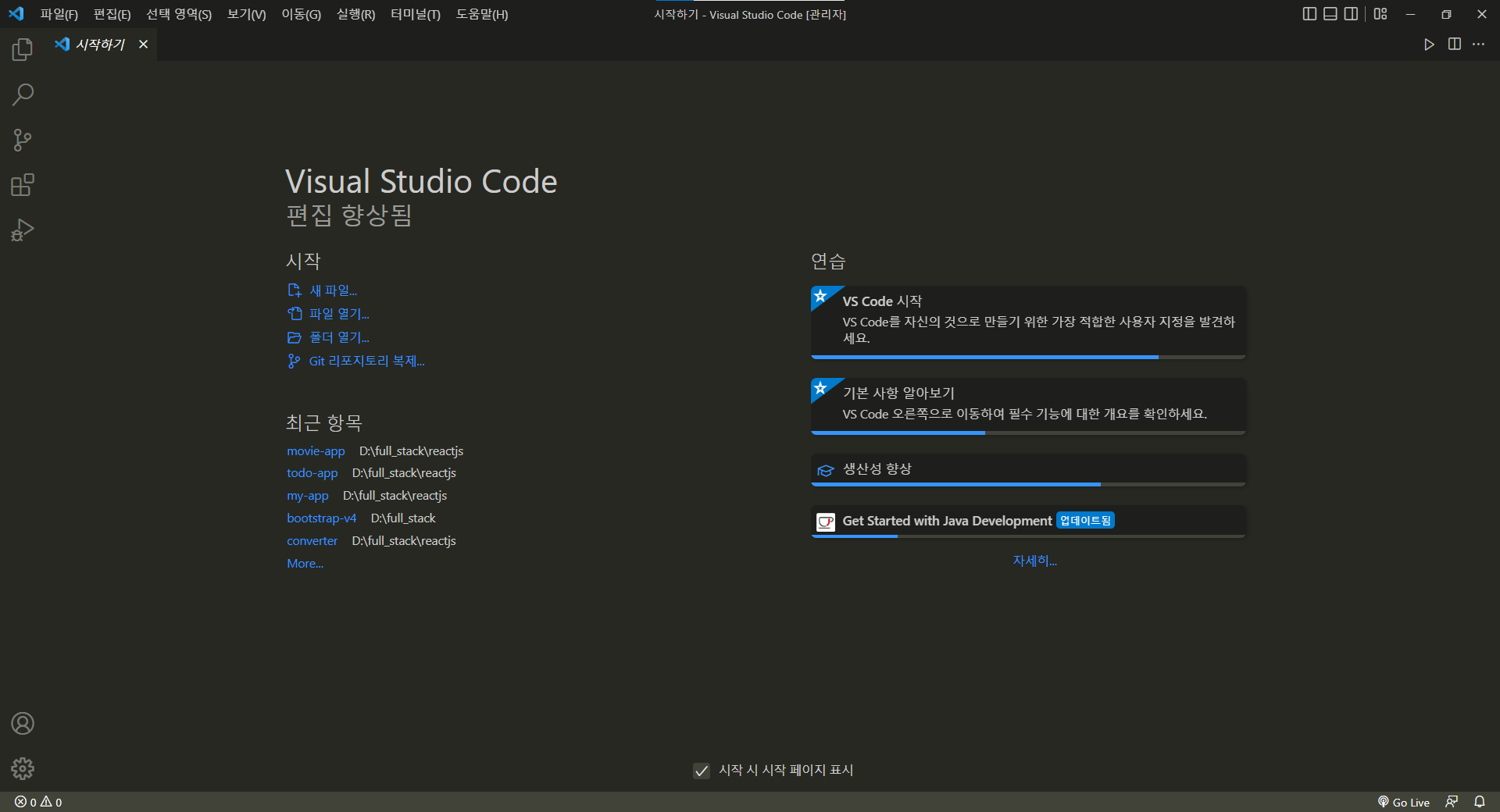Open the editor More Actions ellipsis

click(1479, 45)
